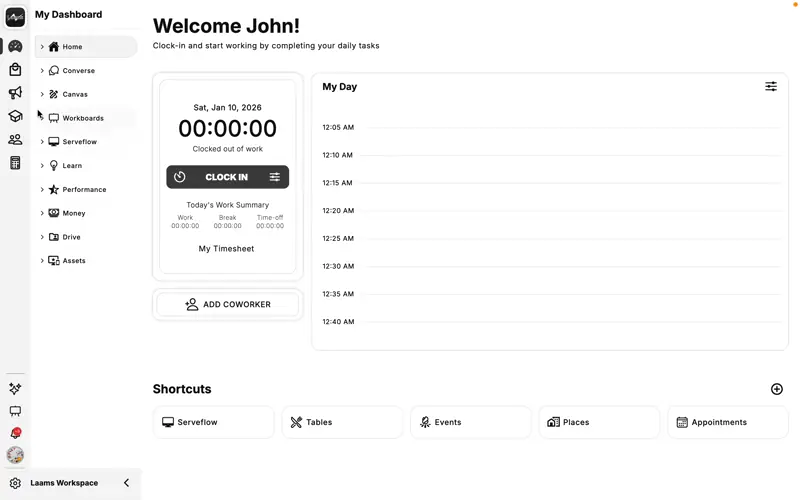
Task: Expand the Drive menu chevron
Action: tap(42, 237)
